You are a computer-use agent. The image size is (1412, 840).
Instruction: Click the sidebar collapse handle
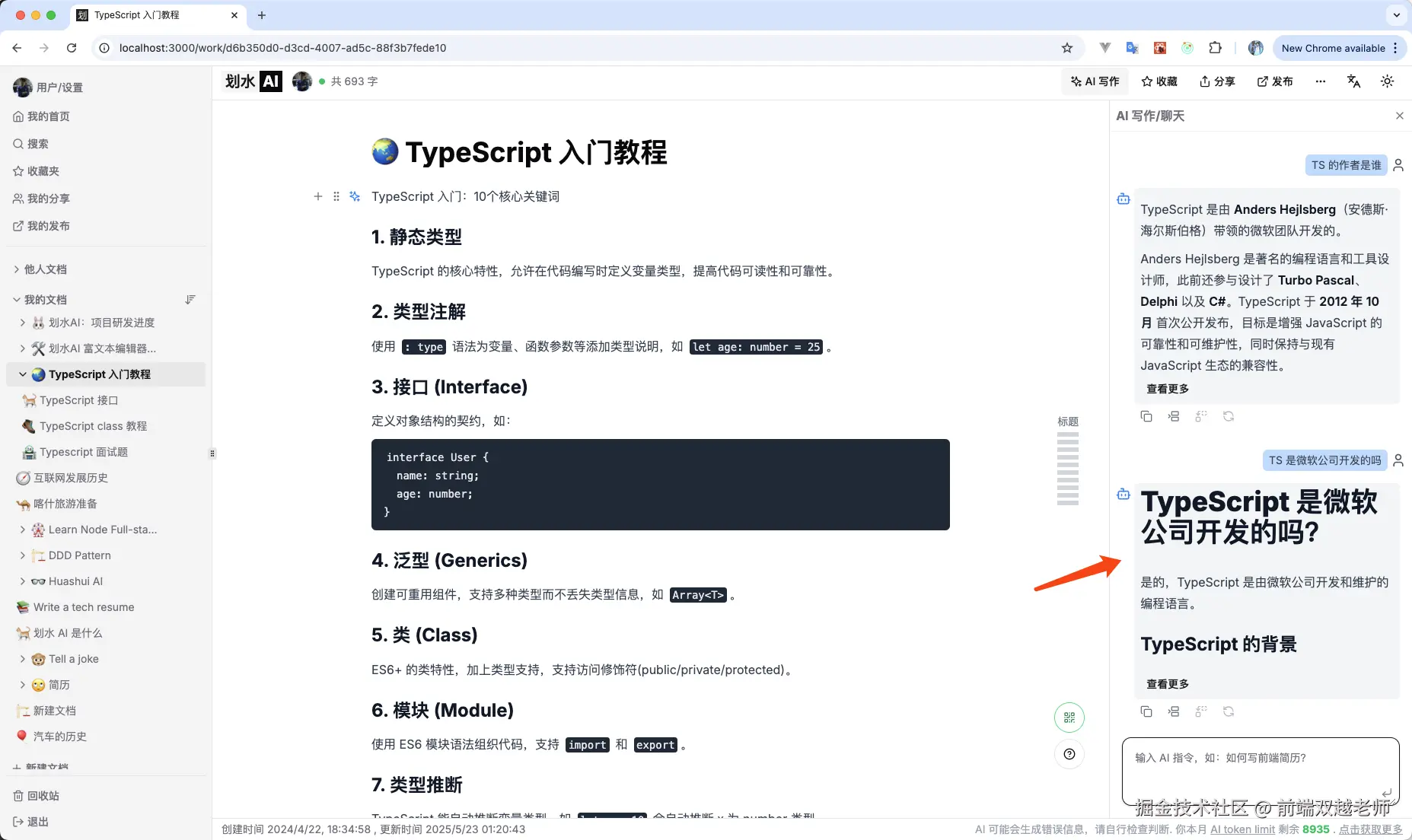point(212,453)
